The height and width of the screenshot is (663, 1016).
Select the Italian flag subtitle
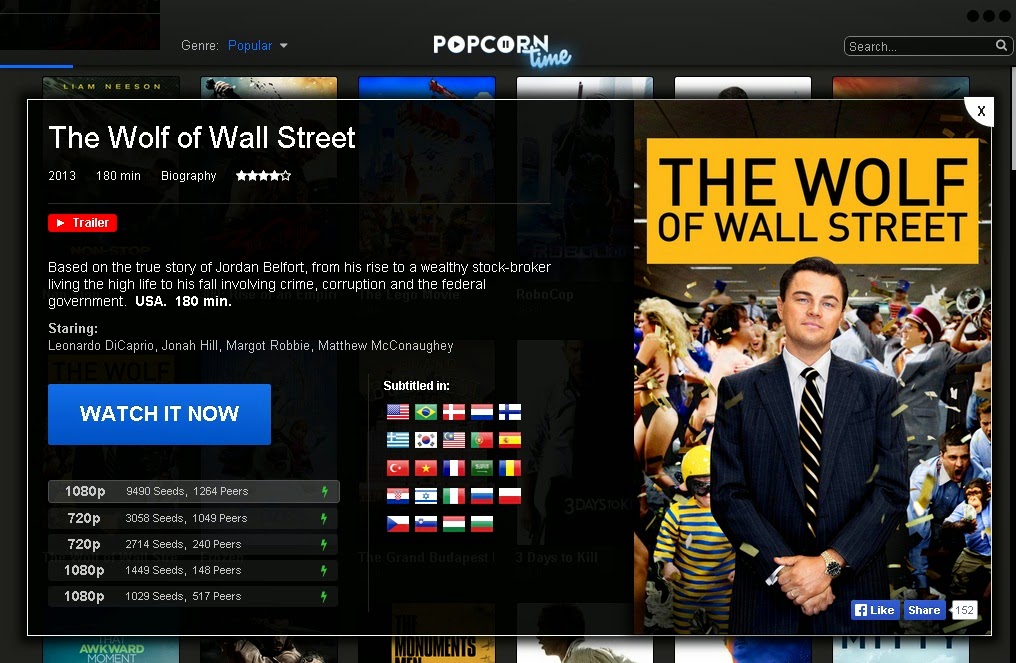pyautogui.click(x=454, y=496)
